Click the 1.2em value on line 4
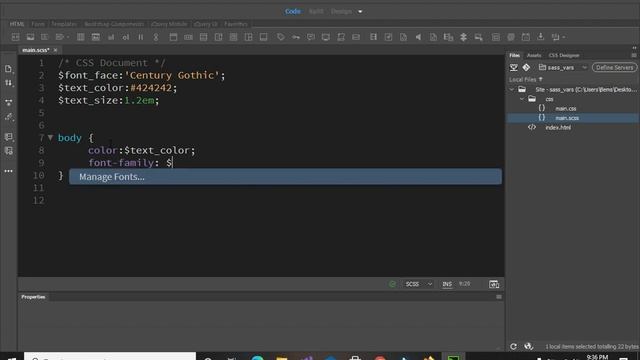This screenshot has height=360, width=640. tap(139, 100)
